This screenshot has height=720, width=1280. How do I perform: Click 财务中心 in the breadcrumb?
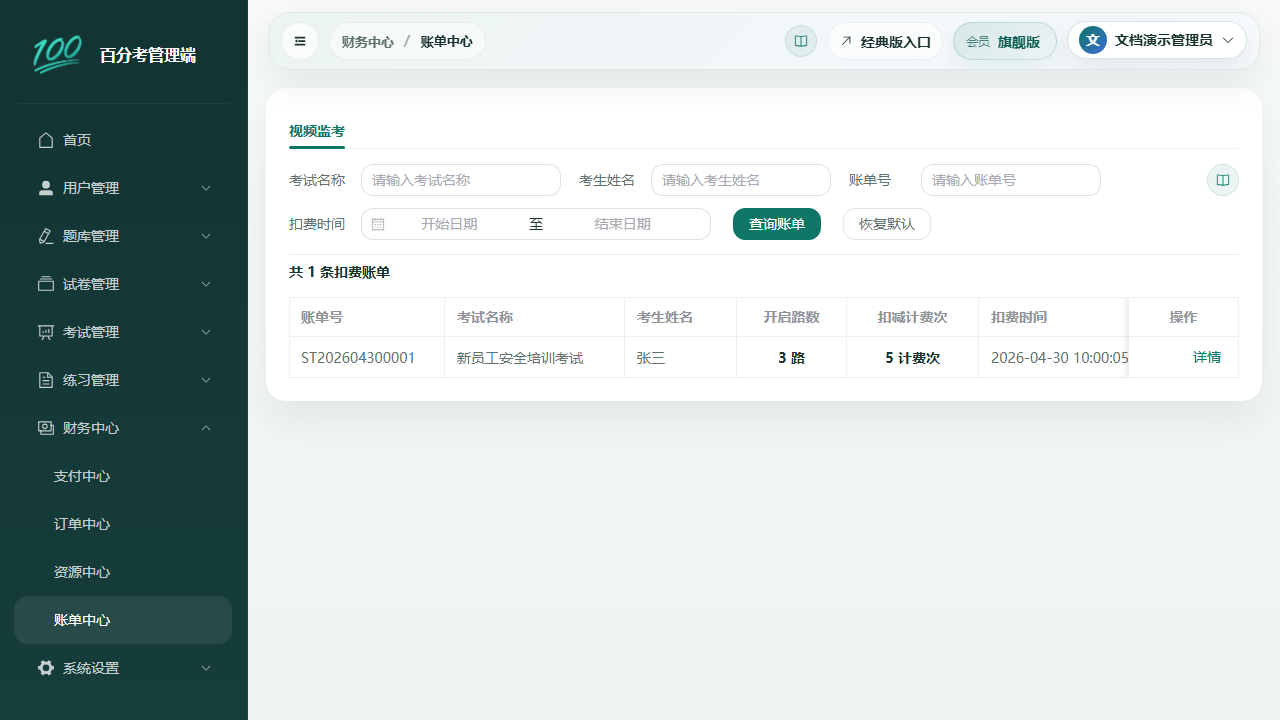coord(367,42)
